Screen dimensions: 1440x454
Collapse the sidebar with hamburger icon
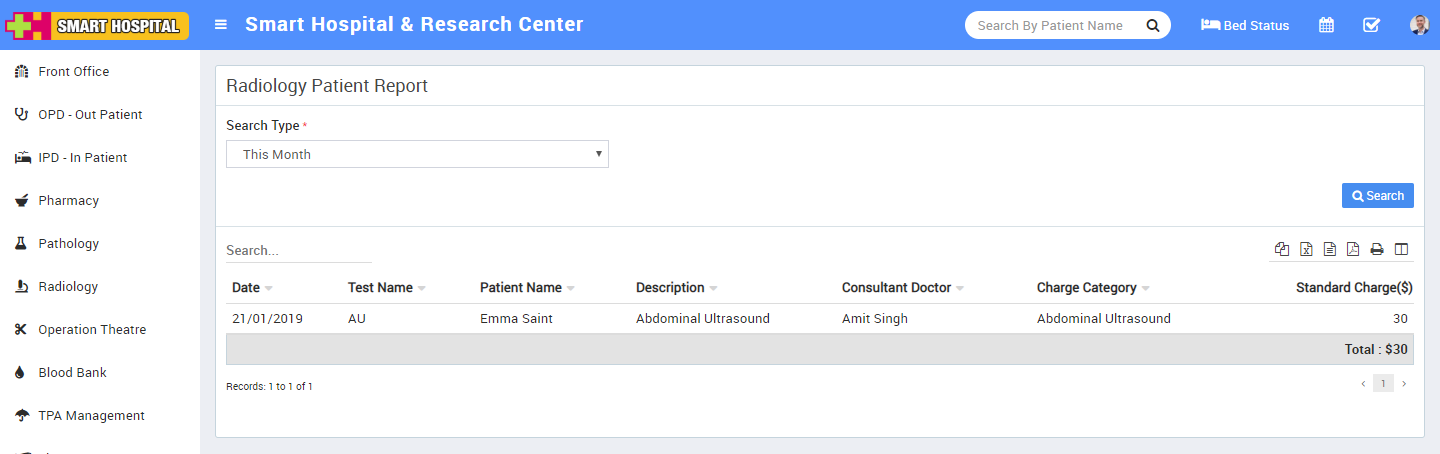pyautogui.click(x=221, y=25)
